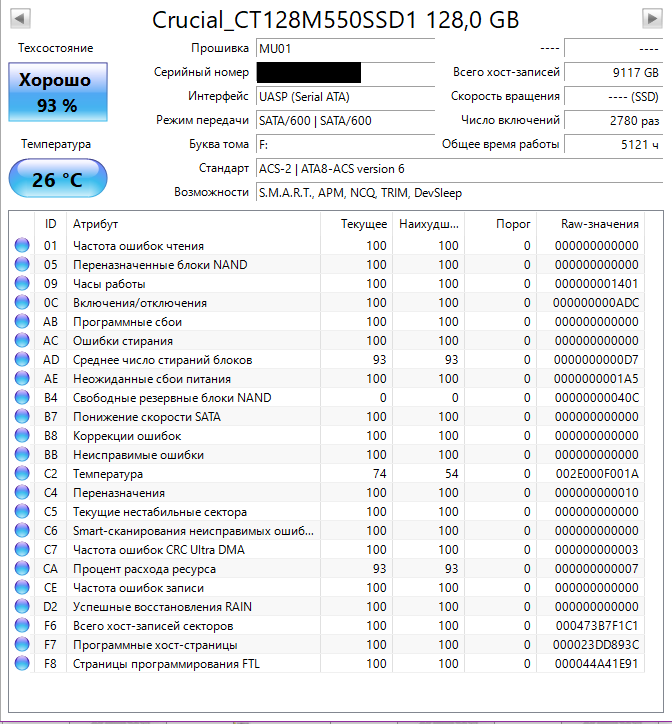Click raw value 002E000F001A
The width and height of the screenshot is (672, 724).
pyautogui.click(x=597, y=474)
